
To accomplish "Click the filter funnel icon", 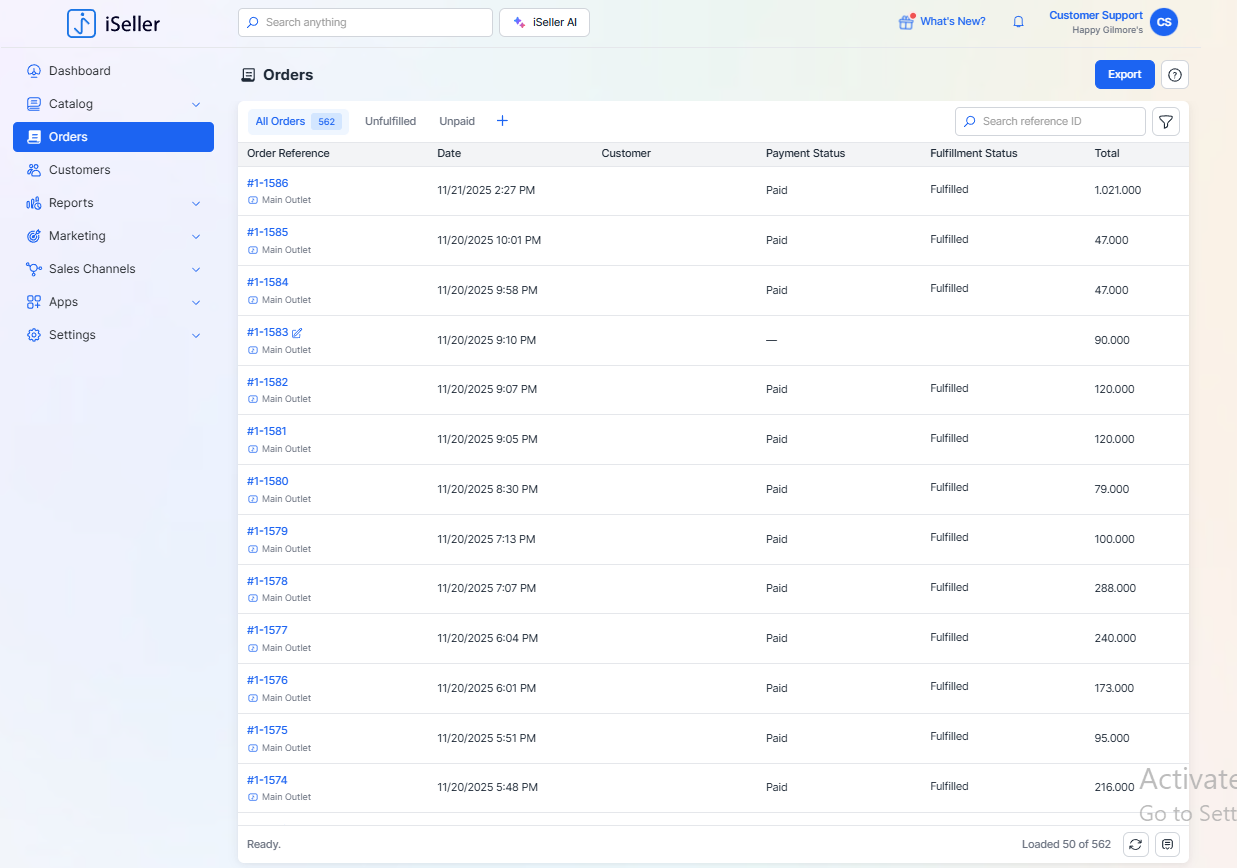I will point(1165,122).
